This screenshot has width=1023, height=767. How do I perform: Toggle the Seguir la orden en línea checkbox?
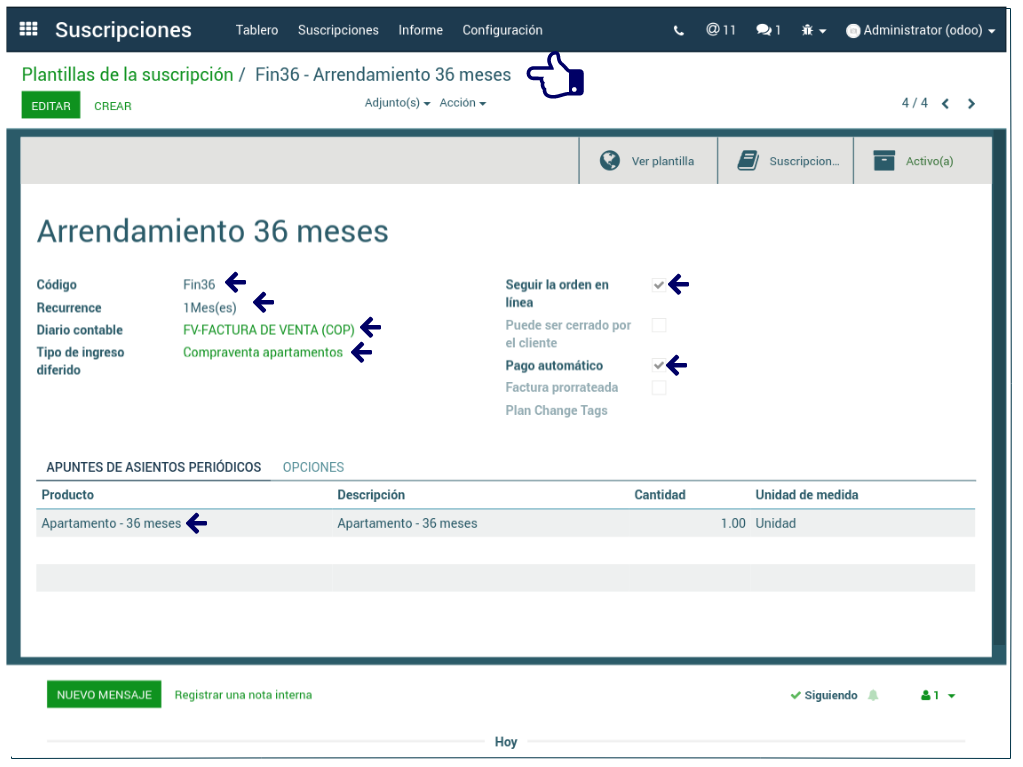[659, 285]
